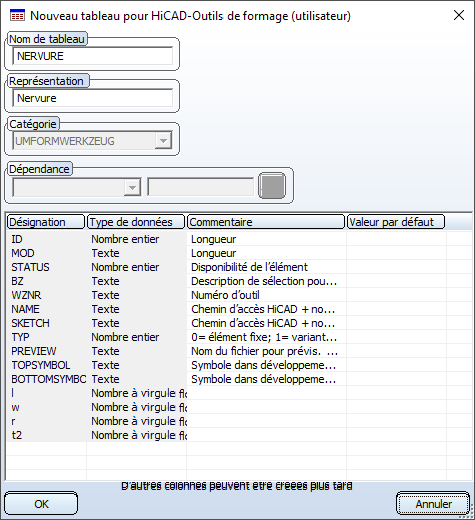Select the r row designation
Viewport: 475px width, 520px height.
pos(13,421)
